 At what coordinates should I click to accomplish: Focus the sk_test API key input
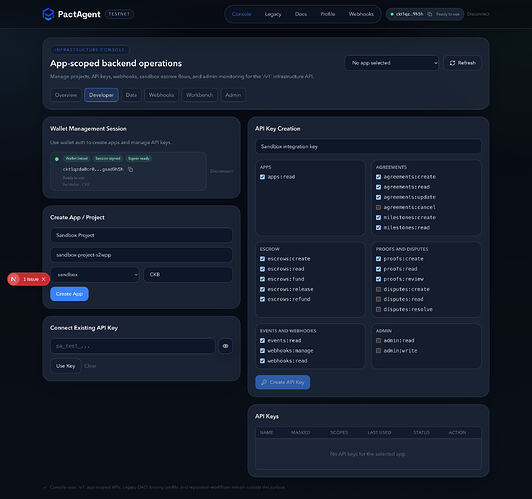point(133,346)
